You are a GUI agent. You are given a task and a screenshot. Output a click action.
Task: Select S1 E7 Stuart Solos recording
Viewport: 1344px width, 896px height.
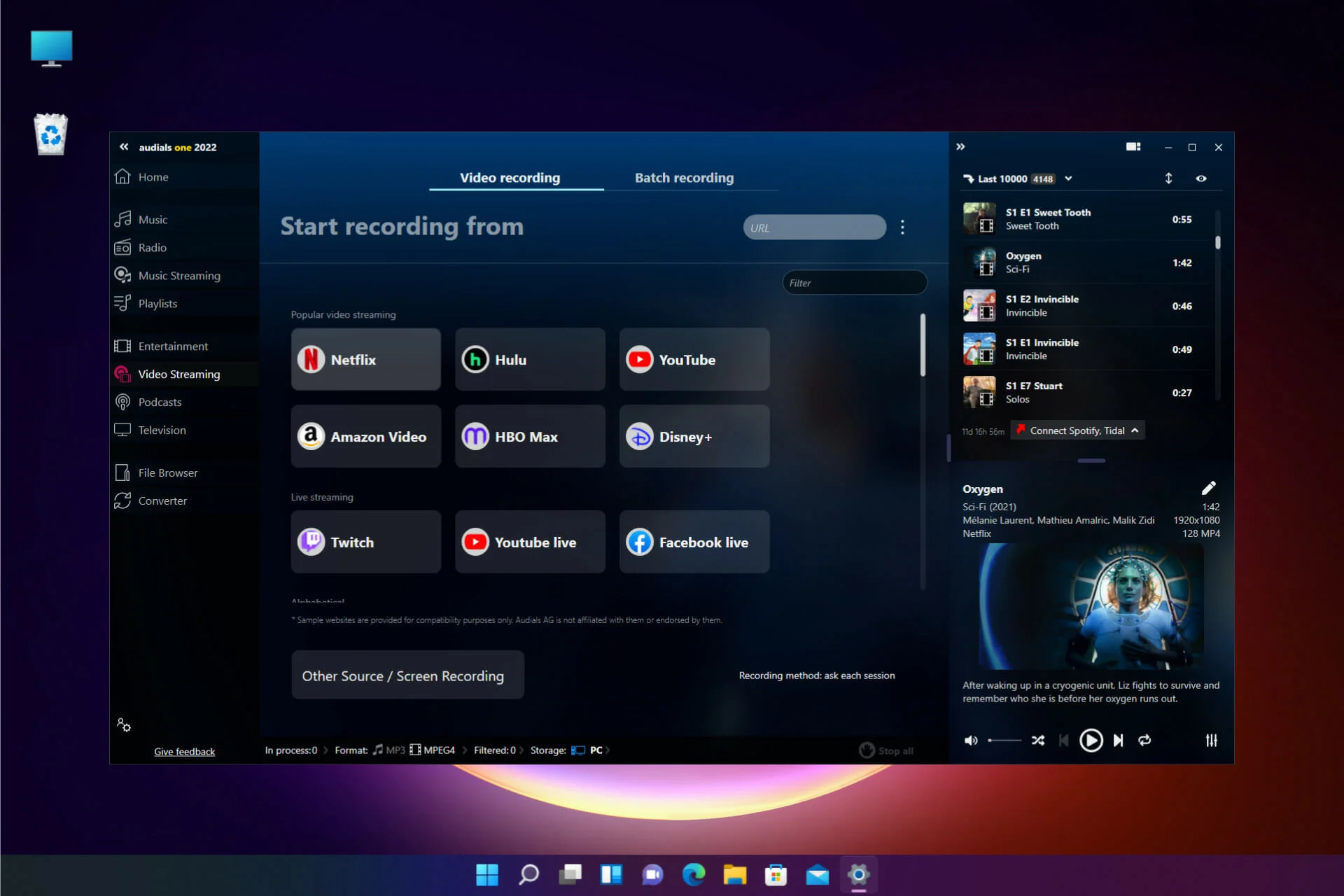(x=1086, y=393)
